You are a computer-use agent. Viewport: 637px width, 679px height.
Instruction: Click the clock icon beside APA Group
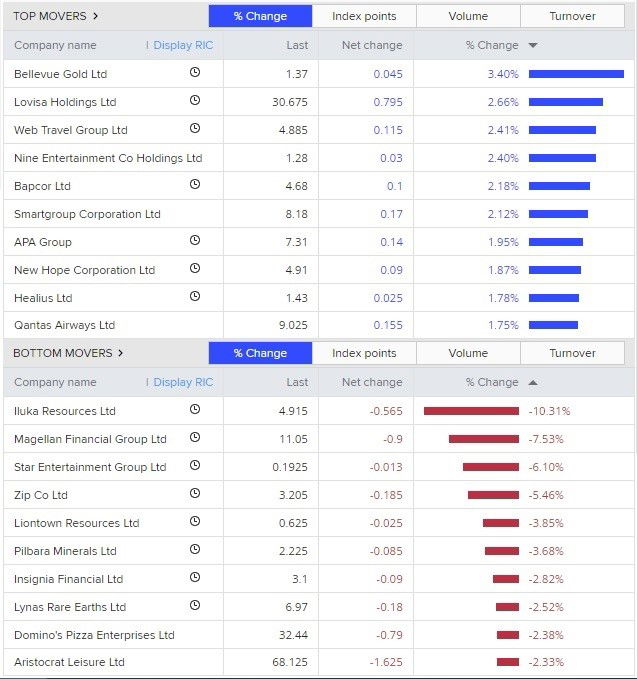[x=195, y=241]
